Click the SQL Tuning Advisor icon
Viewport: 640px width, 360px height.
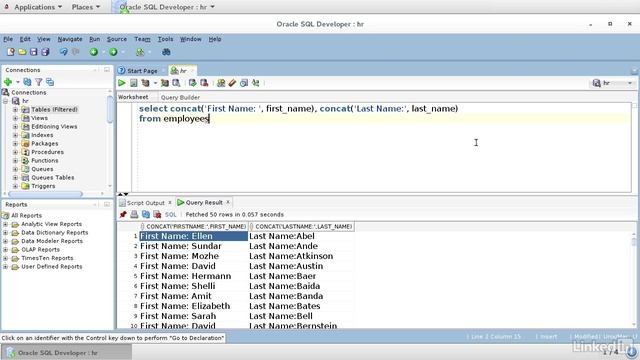click(x=176, y=83)
